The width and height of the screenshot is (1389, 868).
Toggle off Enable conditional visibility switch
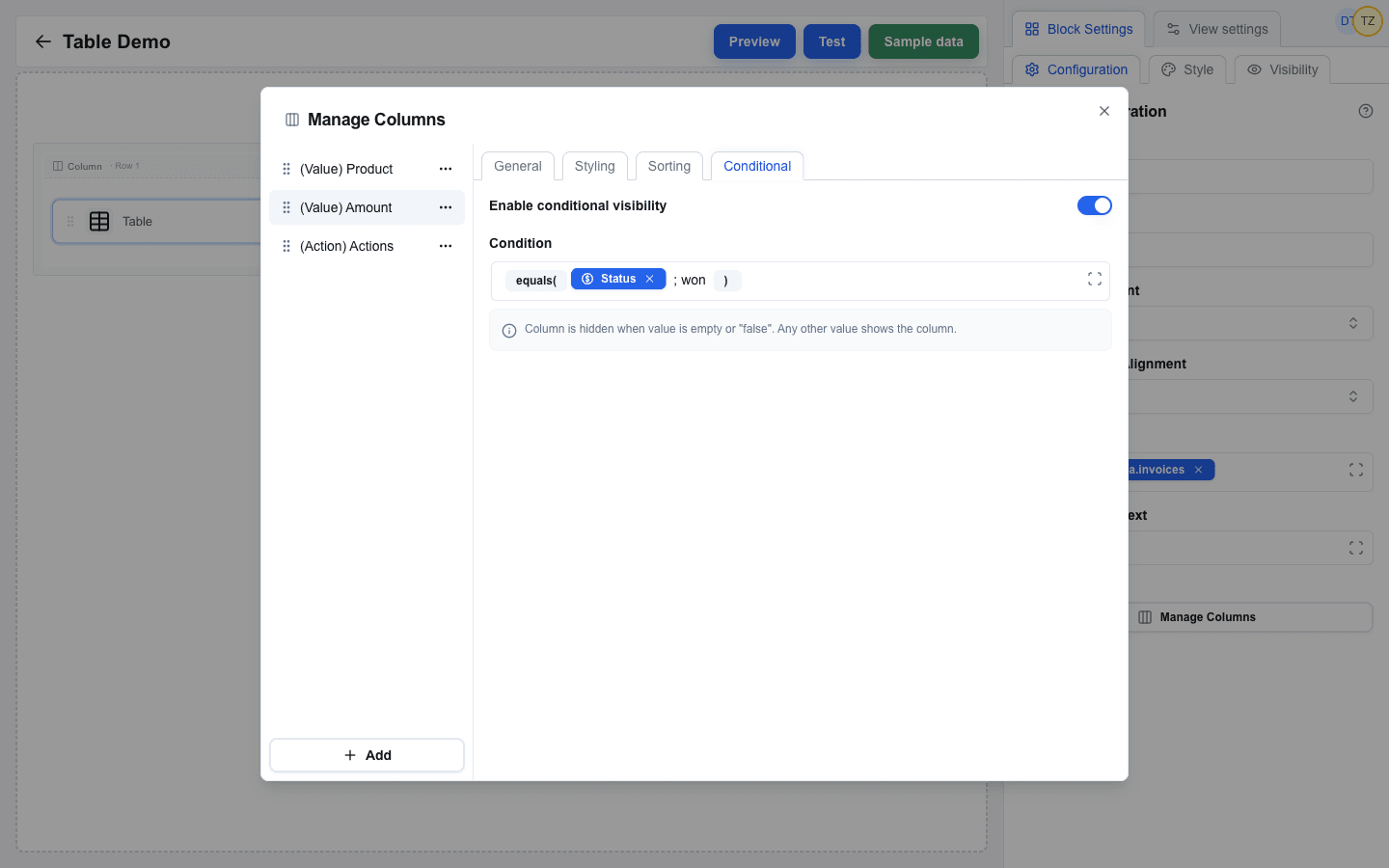point(1095,205)
